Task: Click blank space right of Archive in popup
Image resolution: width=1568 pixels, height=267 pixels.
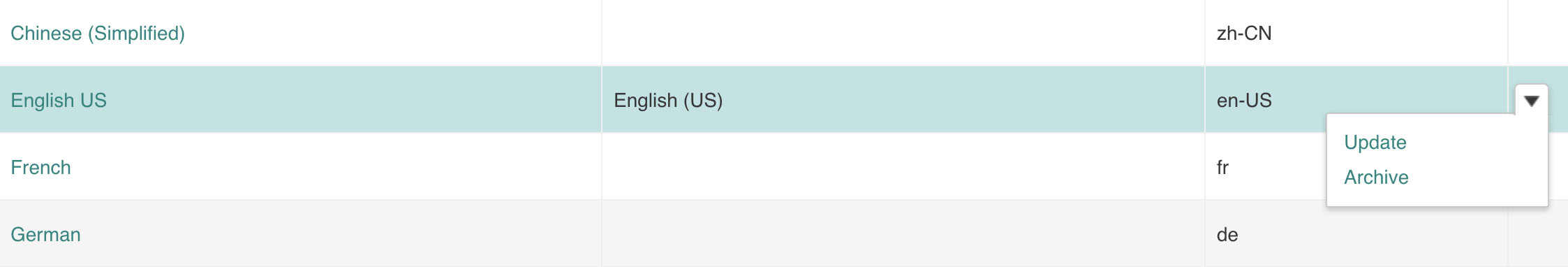Action: (x=1477, y=178)
